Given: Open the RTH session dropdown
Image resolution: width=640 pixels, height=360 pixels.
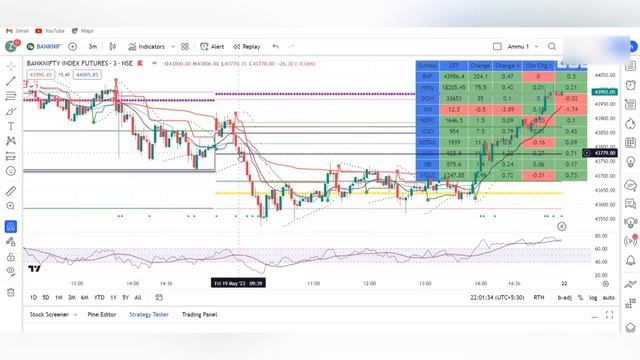Looking at the screenshot, I should [x=539, y=298].
